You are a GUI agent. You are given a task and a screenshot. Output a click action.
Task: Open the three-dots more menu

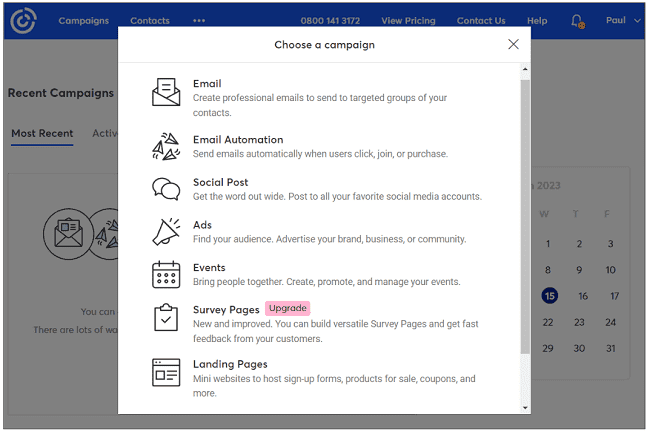199,21
